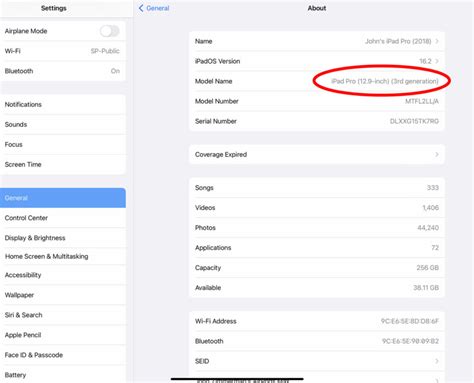The height and width of the screenshot is (383, 474).
Task: Open Wi-Fi settings row
Action: click(63, 51)
